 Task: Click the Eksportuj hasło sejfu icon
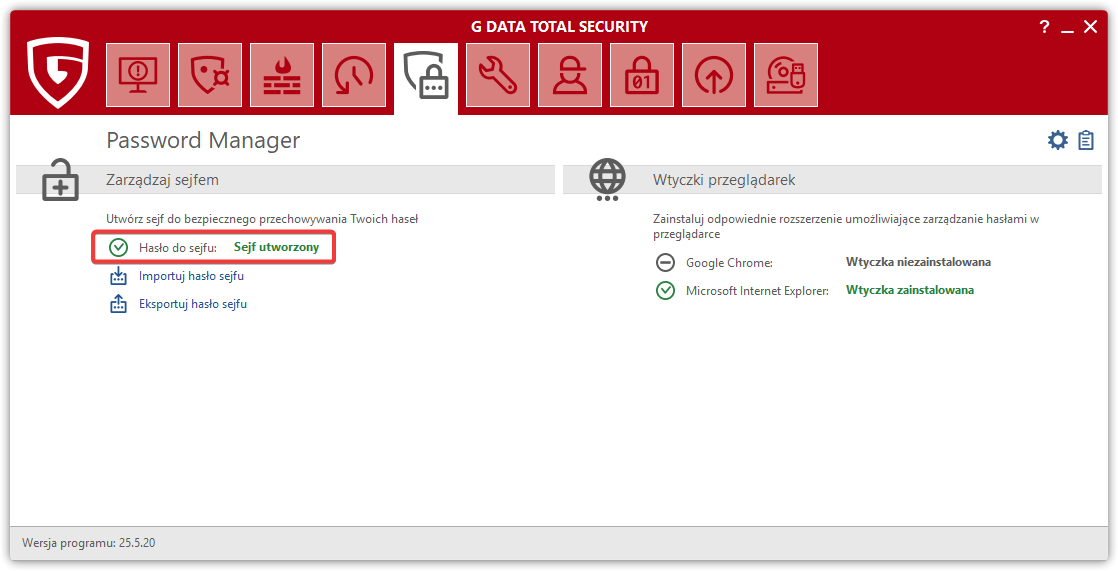(x=118, y=304)
